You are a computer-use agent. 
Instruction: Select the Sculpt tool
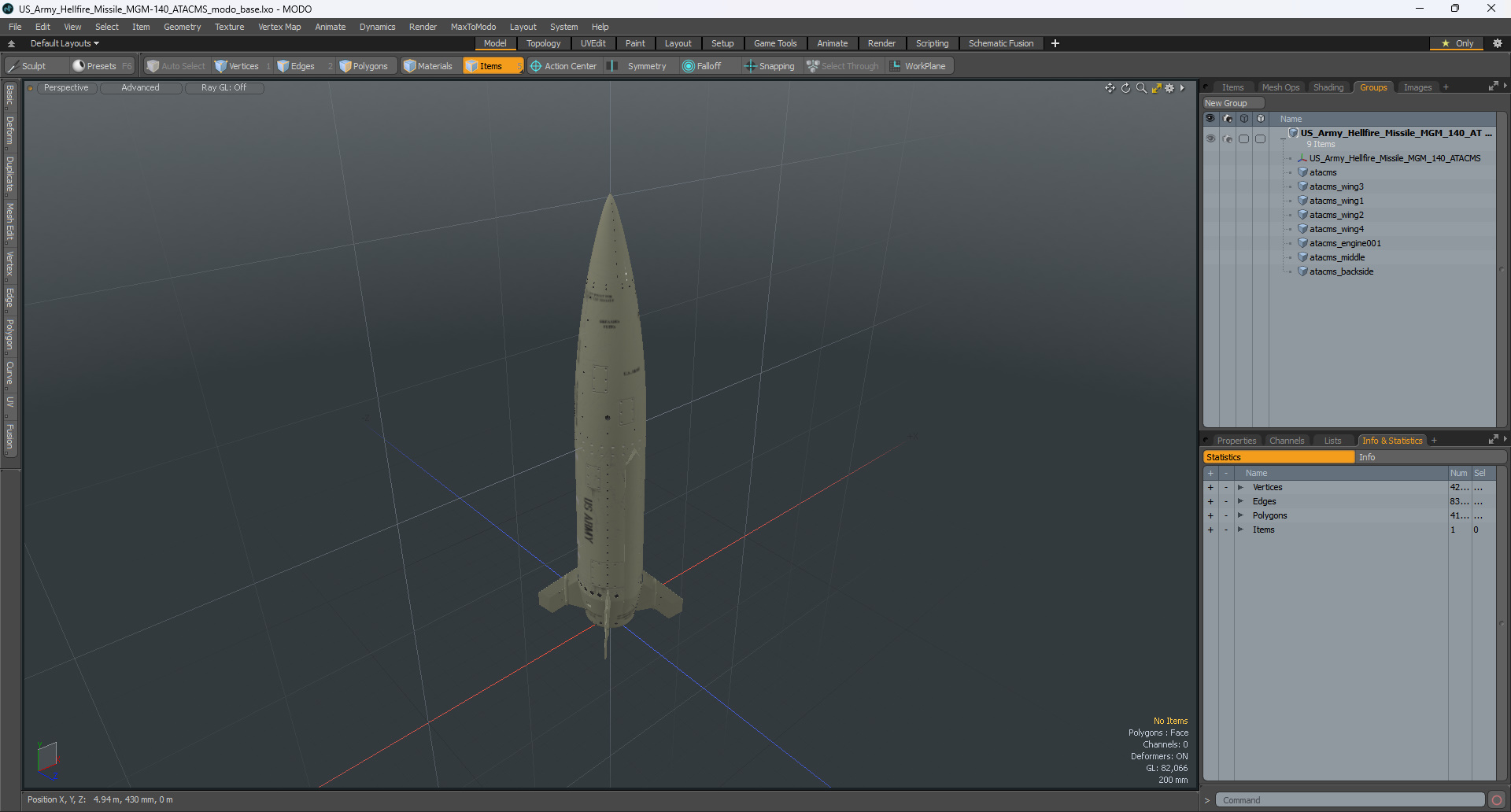28,66
